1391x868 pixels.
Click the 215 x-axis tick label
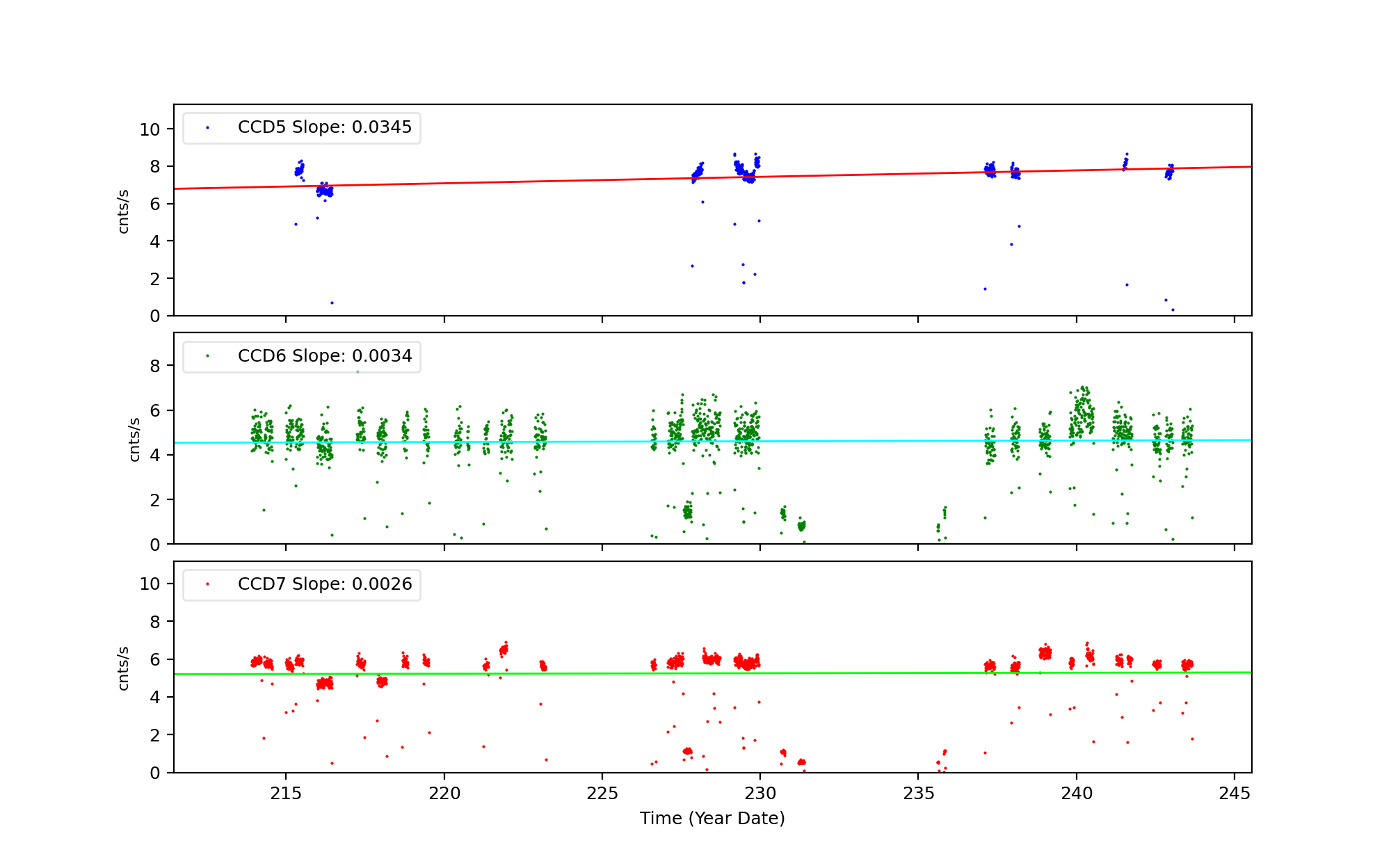[x=286, y=794]
